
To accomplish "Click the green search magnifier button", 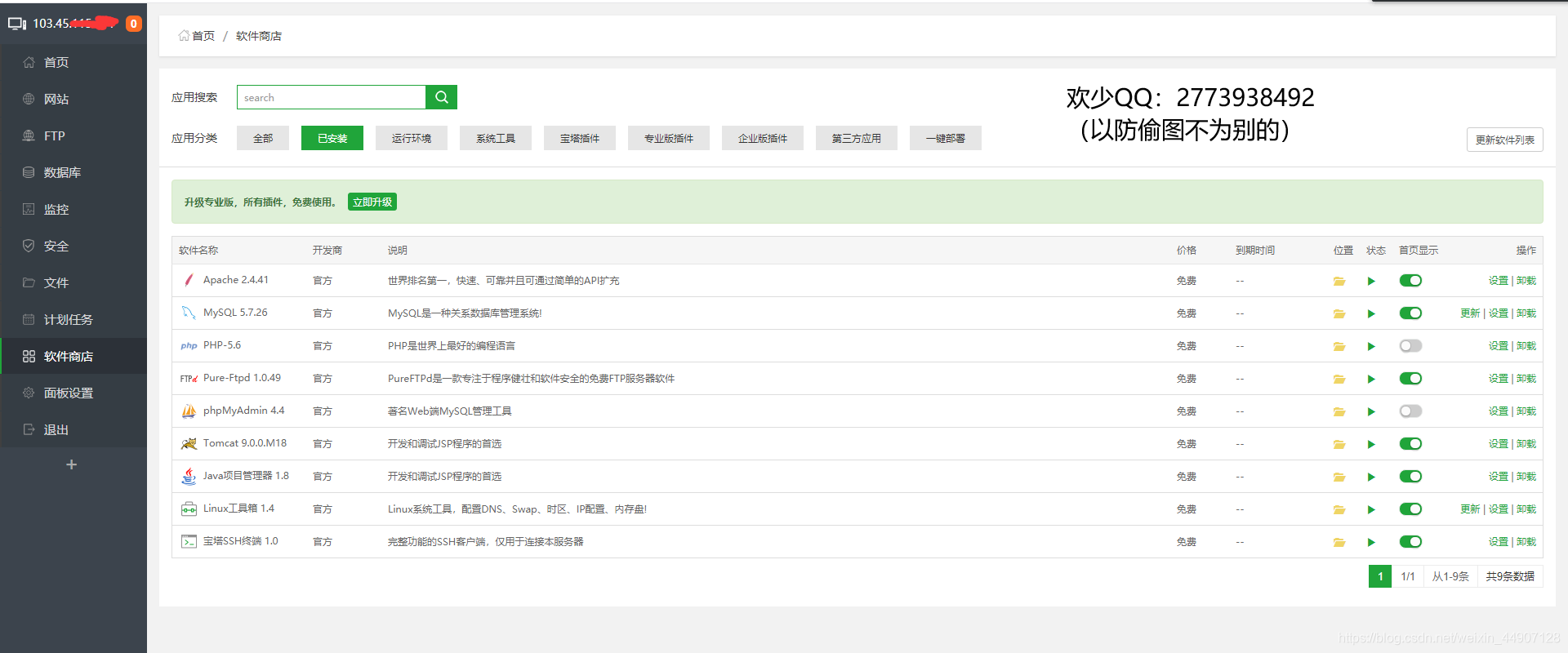I will pos(442,97).
